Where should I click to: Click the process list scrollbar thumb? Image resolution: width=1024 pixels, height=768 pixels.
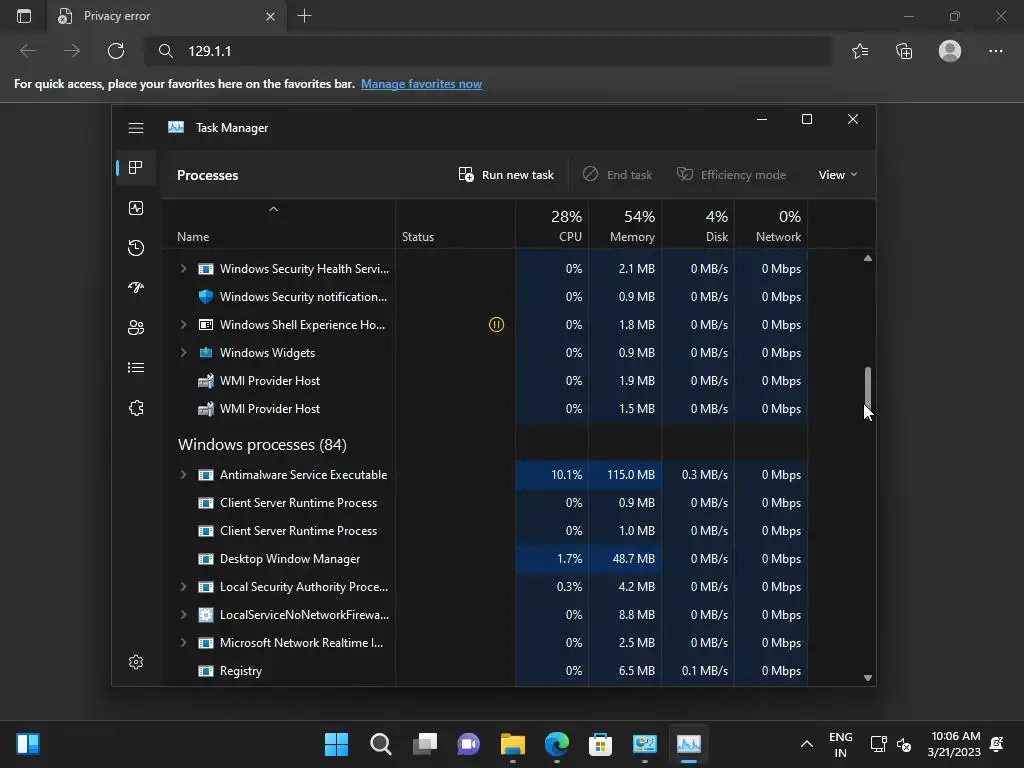tap(868, 387)
